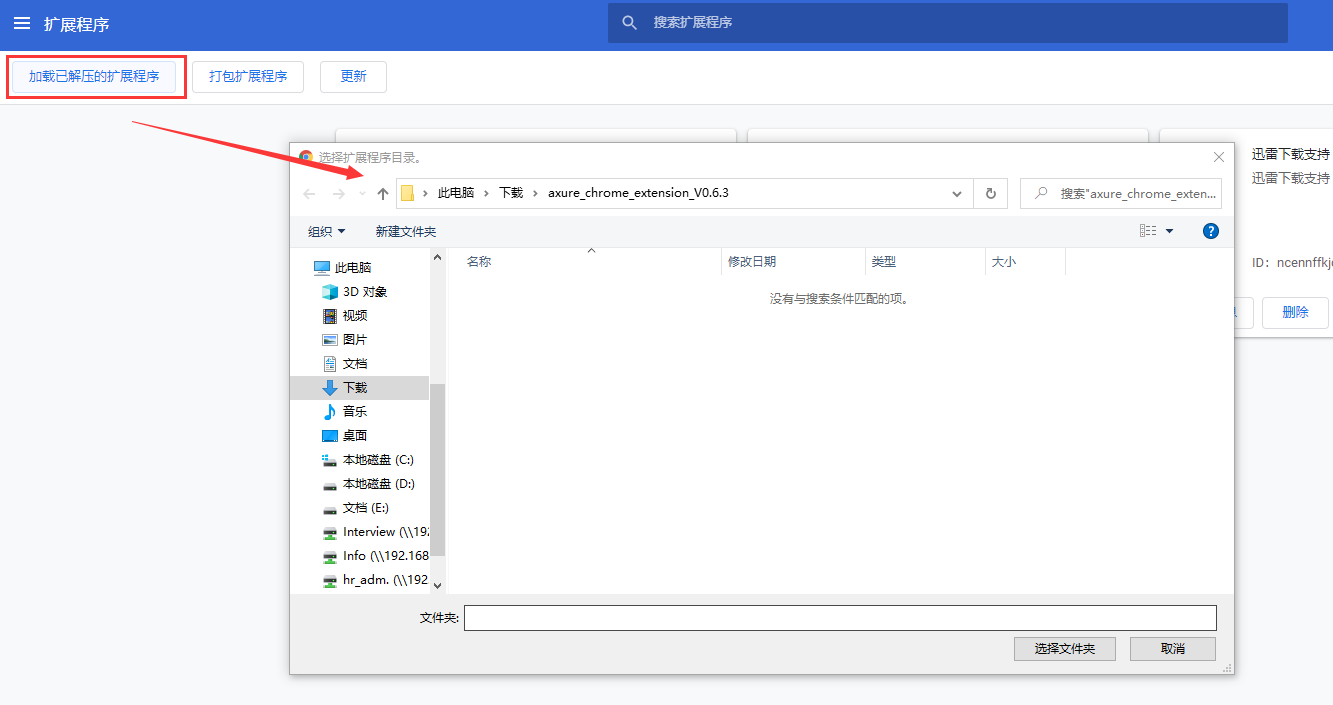1333x705 pixels.
Task: Open the address bar history dropdown
Action: click(956, 193)
